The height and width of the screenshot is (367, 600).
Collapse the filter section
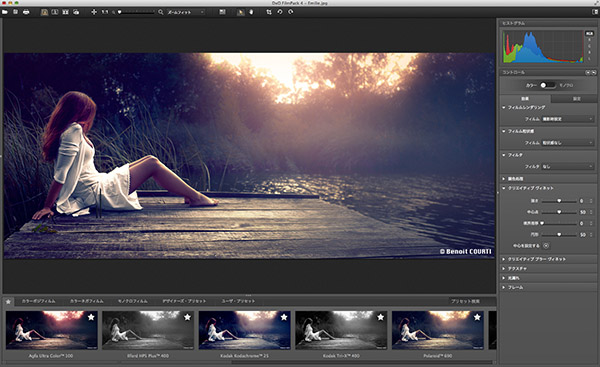tap(504, 155)
